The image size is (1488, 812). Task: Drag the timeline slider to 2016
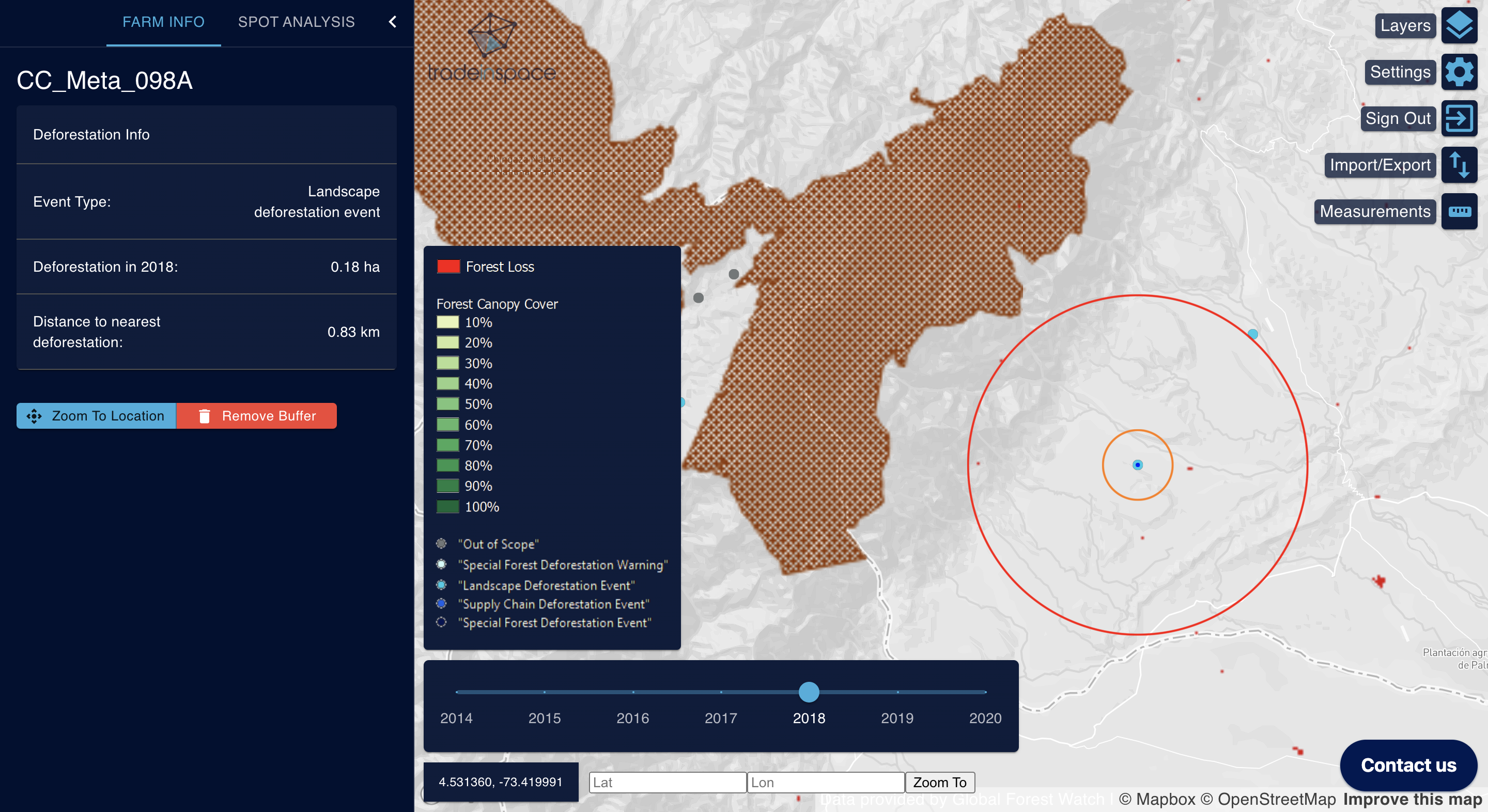click(633, 691)
